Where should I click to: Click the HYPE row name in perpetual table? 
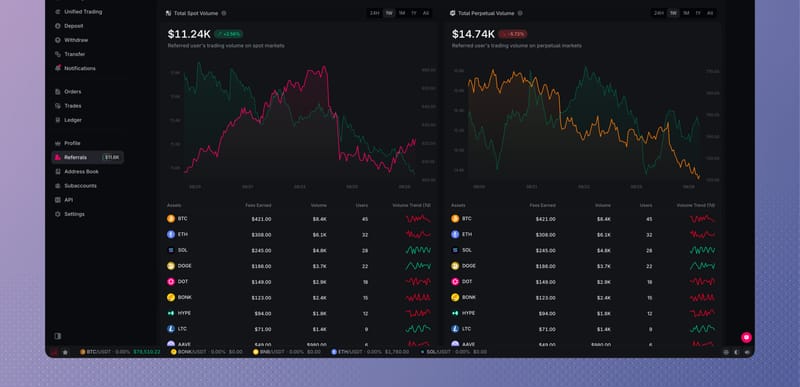point(468,313)
